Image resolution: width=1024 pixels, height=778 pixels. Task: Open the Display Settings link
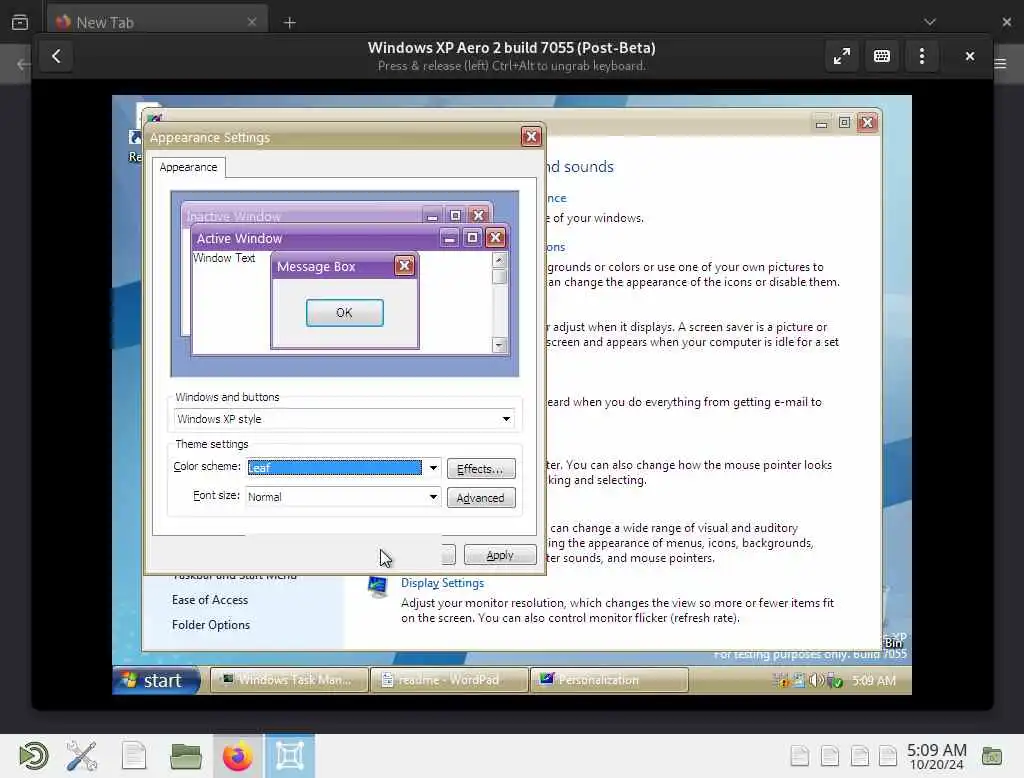pyautogui.click(x=442, y=583)
